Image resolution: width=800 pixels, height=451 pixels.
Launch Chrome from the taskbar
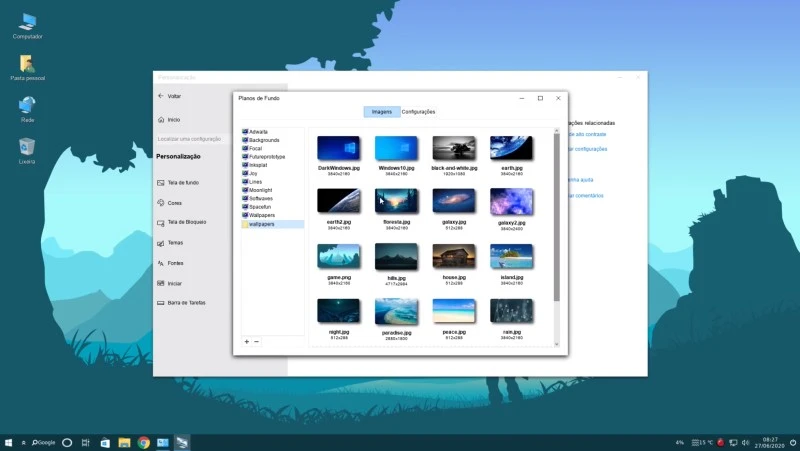coord(144,442)
